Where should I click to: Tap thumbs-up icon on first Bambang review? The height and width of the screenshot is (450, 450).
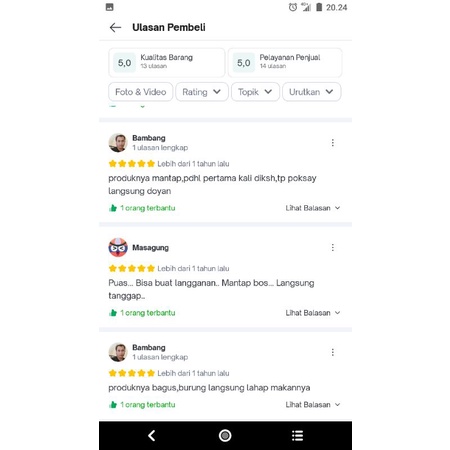point(113,208)
